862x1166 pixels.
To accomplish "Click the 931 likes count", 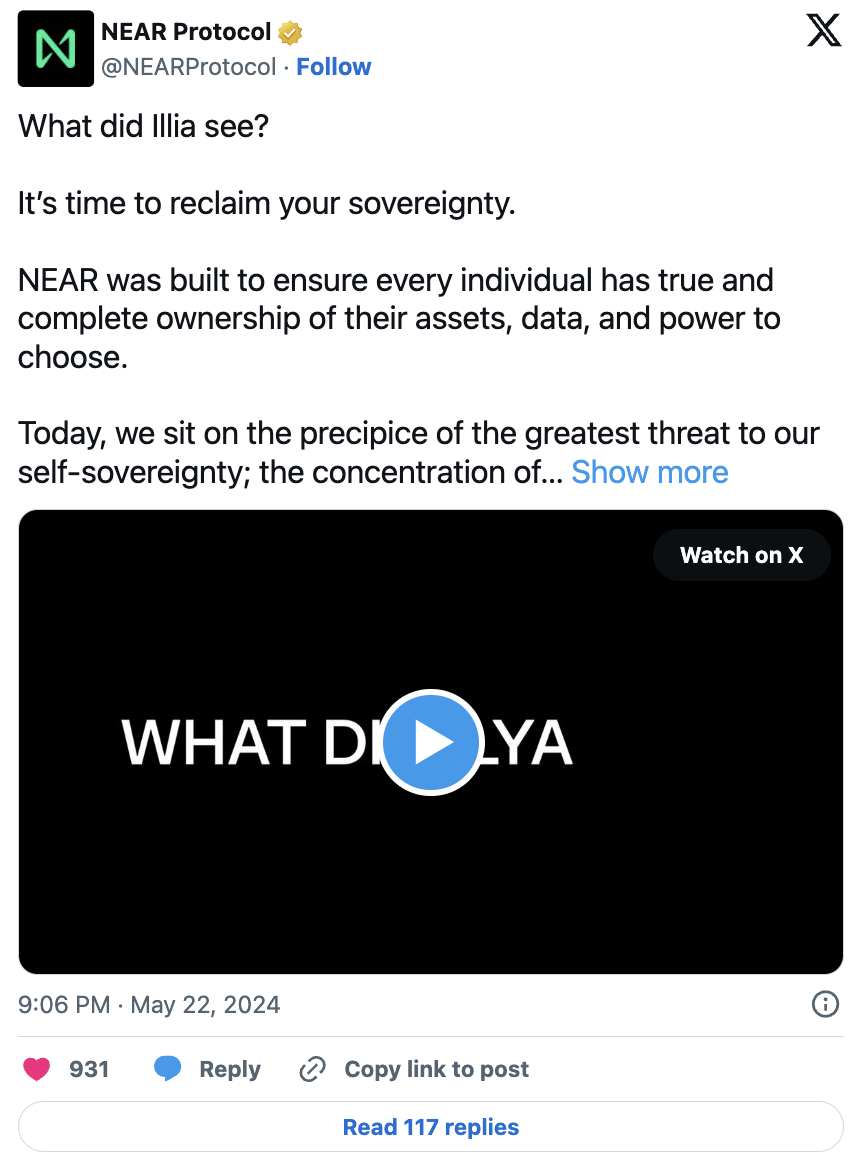I will tap(90, 1068).
